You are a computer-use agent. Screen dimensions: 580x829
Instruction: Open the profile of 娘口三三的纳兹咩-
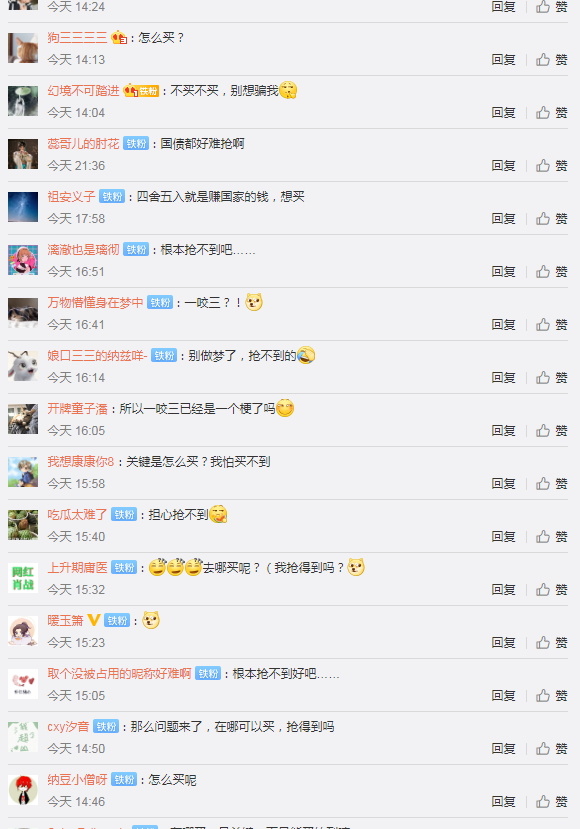click(x=97, y=355)
